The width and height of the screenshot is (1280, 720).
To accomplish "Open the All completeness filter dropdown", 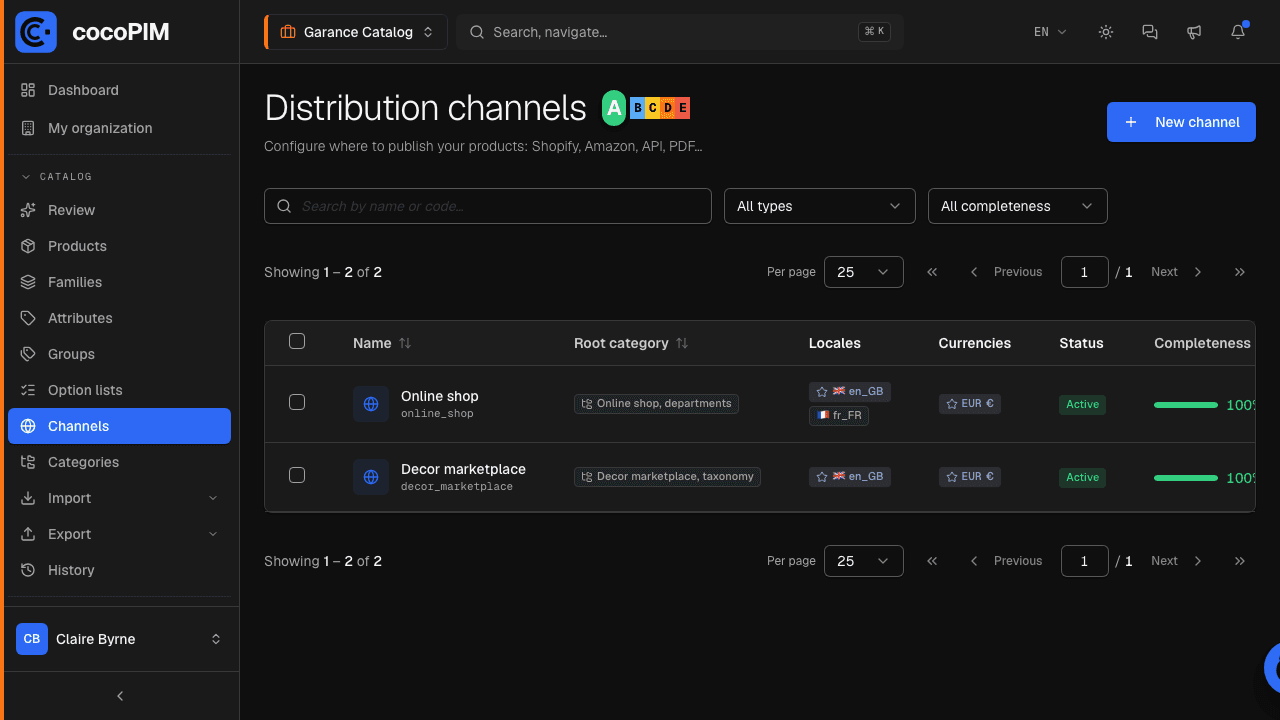I will 1018,206.
